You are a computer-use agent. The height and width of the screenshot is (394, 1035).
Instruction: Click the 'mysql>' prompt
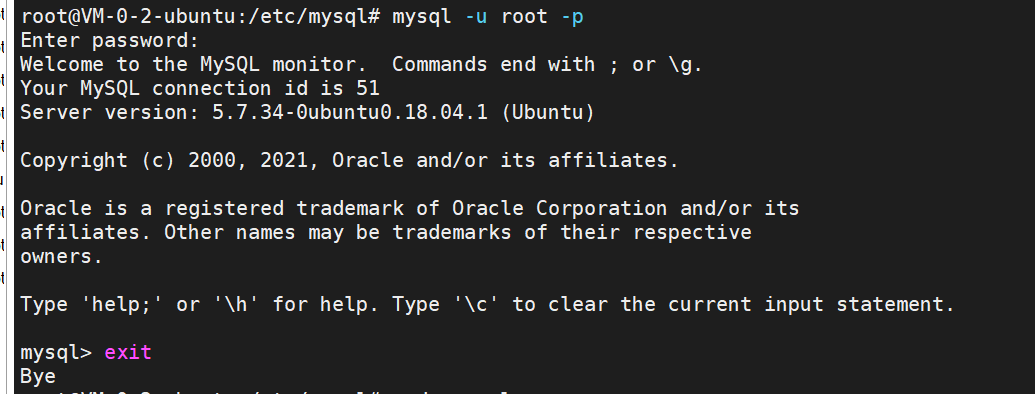[x=56, y=353]
